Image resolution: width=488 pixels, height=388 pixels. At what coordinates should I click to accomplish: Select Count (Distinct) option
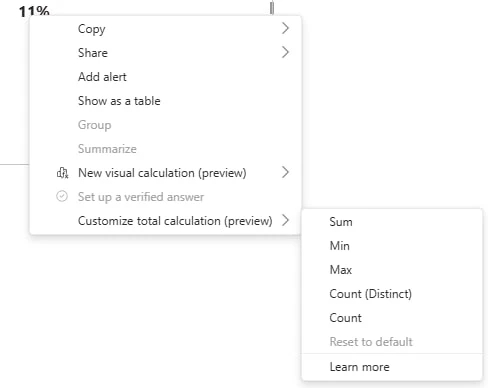pos(392,294)
